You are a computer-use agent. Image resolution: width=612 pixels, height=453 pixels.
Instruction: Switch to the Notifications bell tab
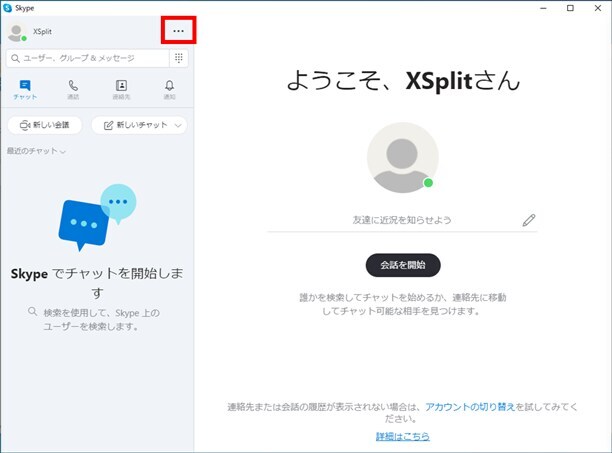[x=169, y=90]
